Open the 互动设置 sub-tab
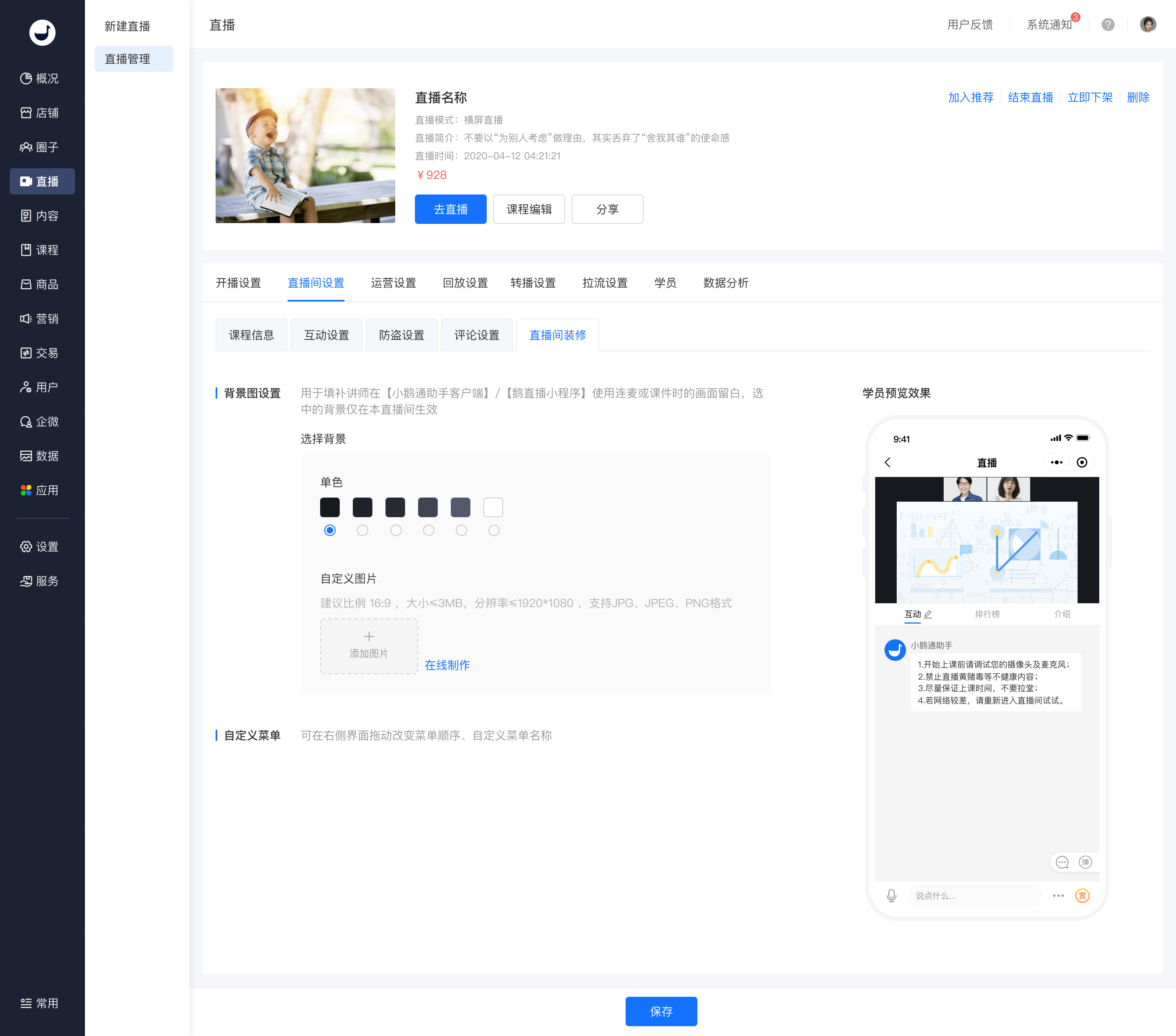Image resolution: width=1176 pixels, height=1036 pixels. 326,335
